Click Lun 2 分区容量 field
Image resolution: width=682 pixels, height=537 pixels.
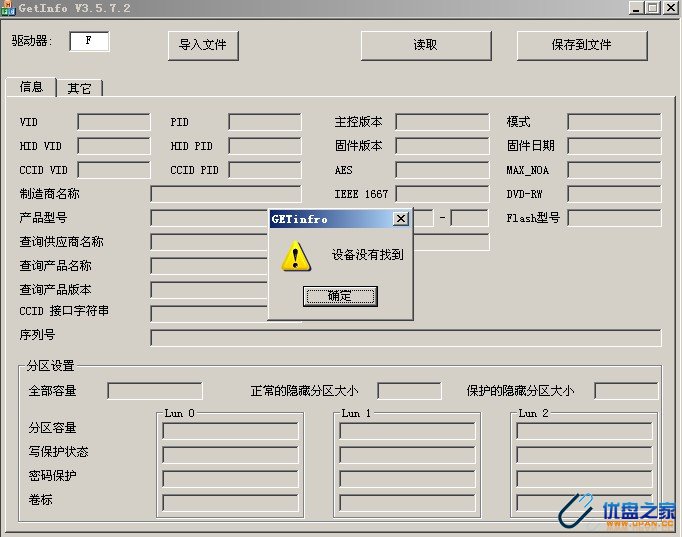coord(584,431)
